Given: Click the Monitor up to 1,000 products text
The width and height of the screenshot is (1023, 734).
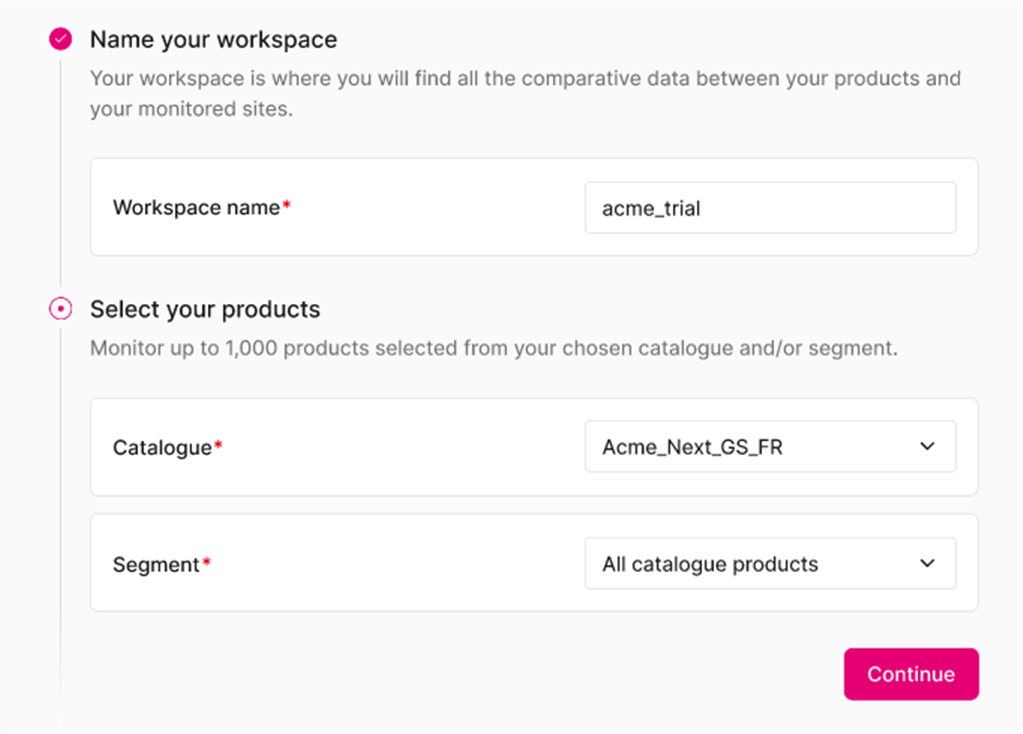Looking at the screenshot, I should 494,349.
